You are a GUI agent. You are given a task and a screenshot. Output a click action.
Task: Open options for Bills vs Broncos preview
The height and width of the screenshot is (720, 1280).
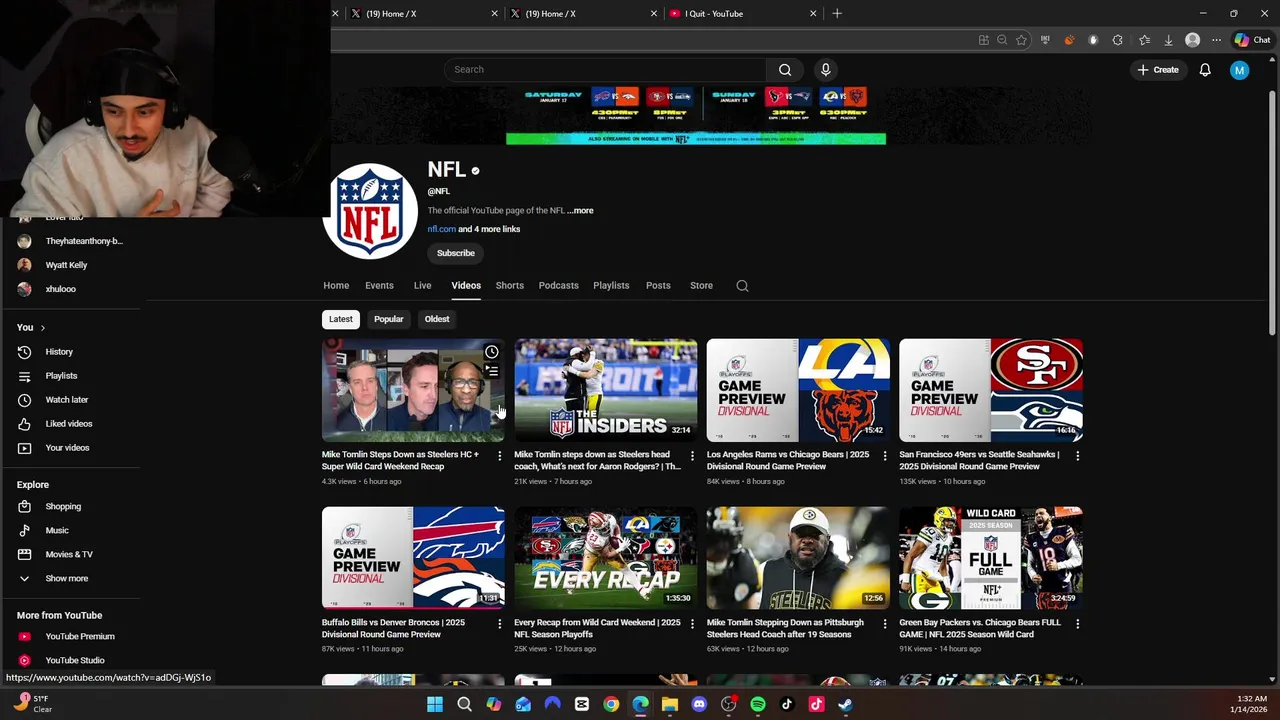tap(499, 624)
